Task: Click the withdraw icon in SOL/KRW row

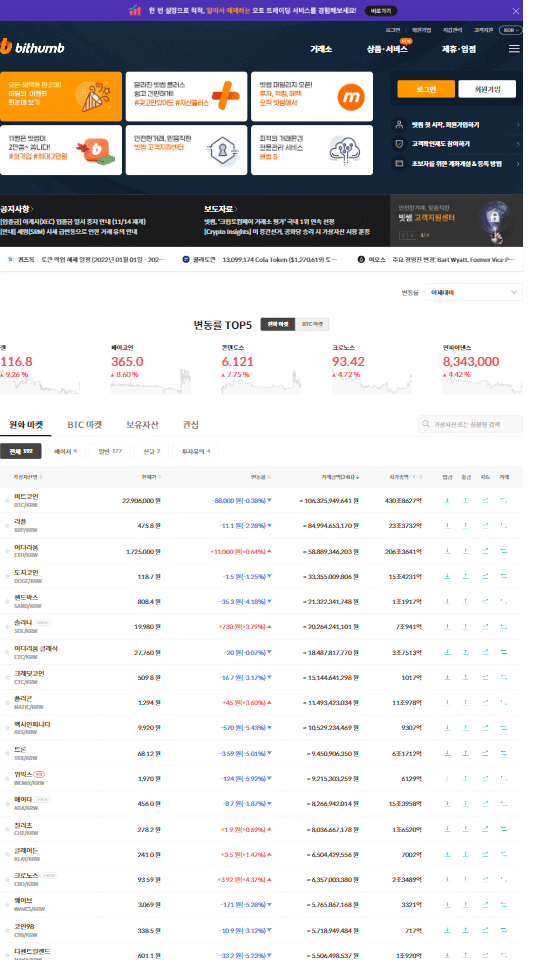Action: click(466, 626)
